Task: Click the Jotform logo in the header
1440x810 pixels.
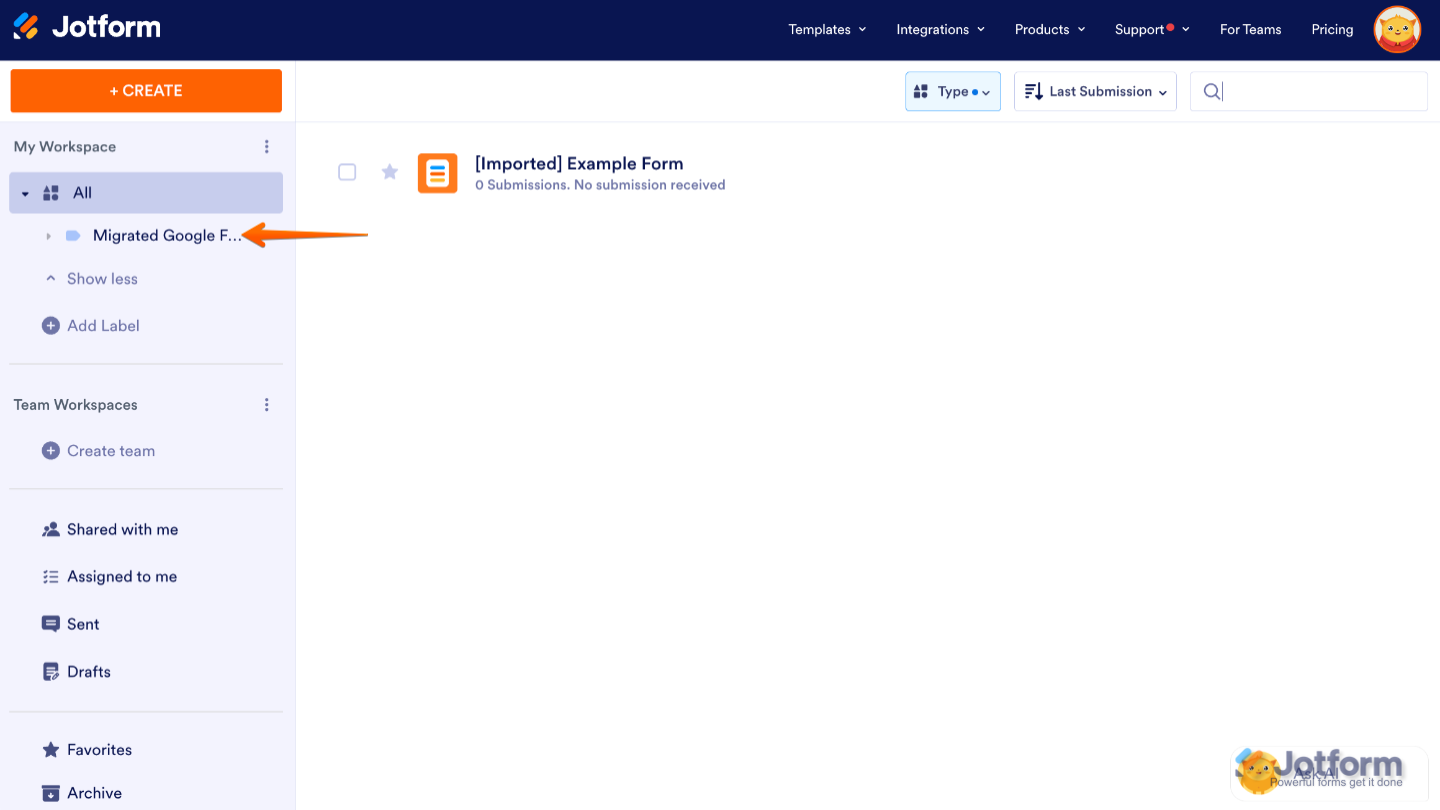Action: (86, 27)
